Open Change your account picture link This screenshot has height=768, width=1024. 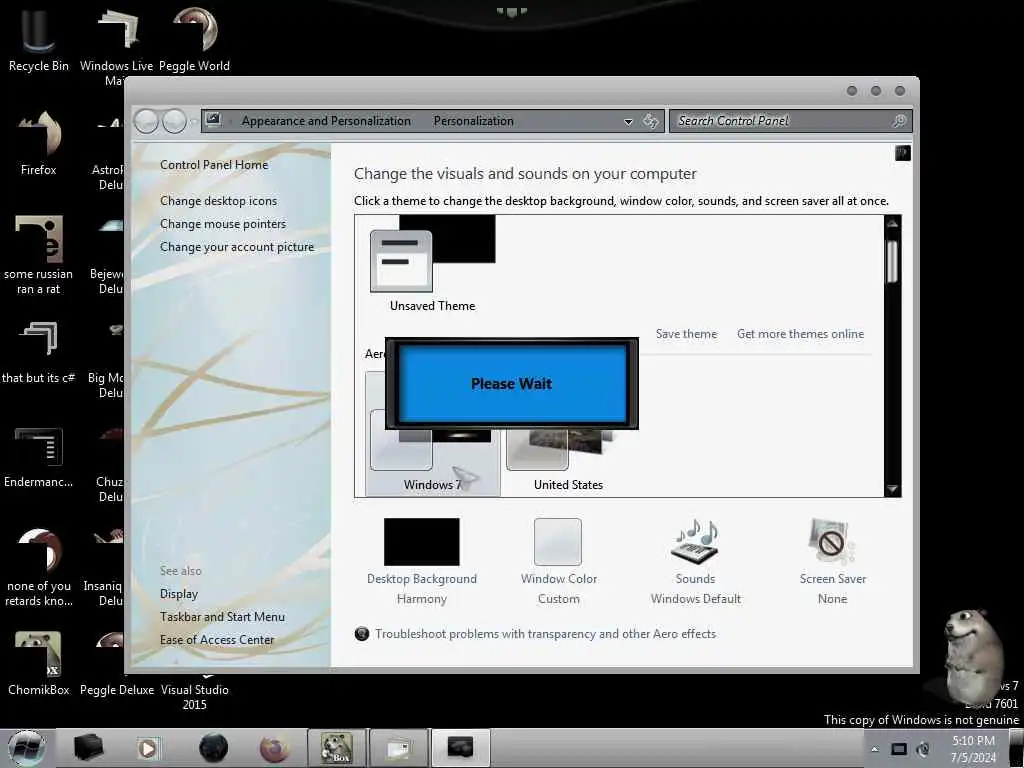236,247
